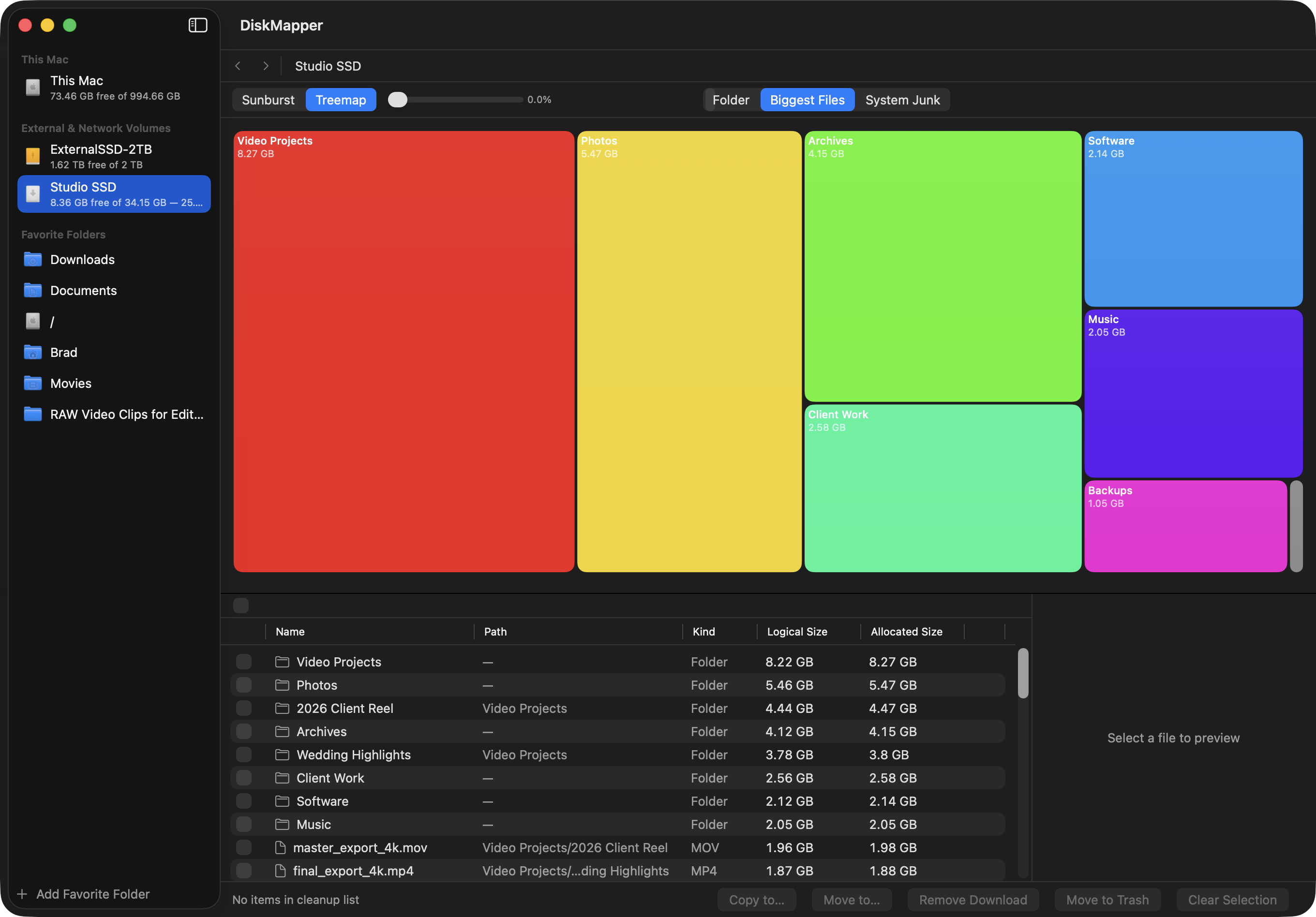
Task: Click the folder icon beside Wedding Highlights
Action: click(x=282, y=755)
